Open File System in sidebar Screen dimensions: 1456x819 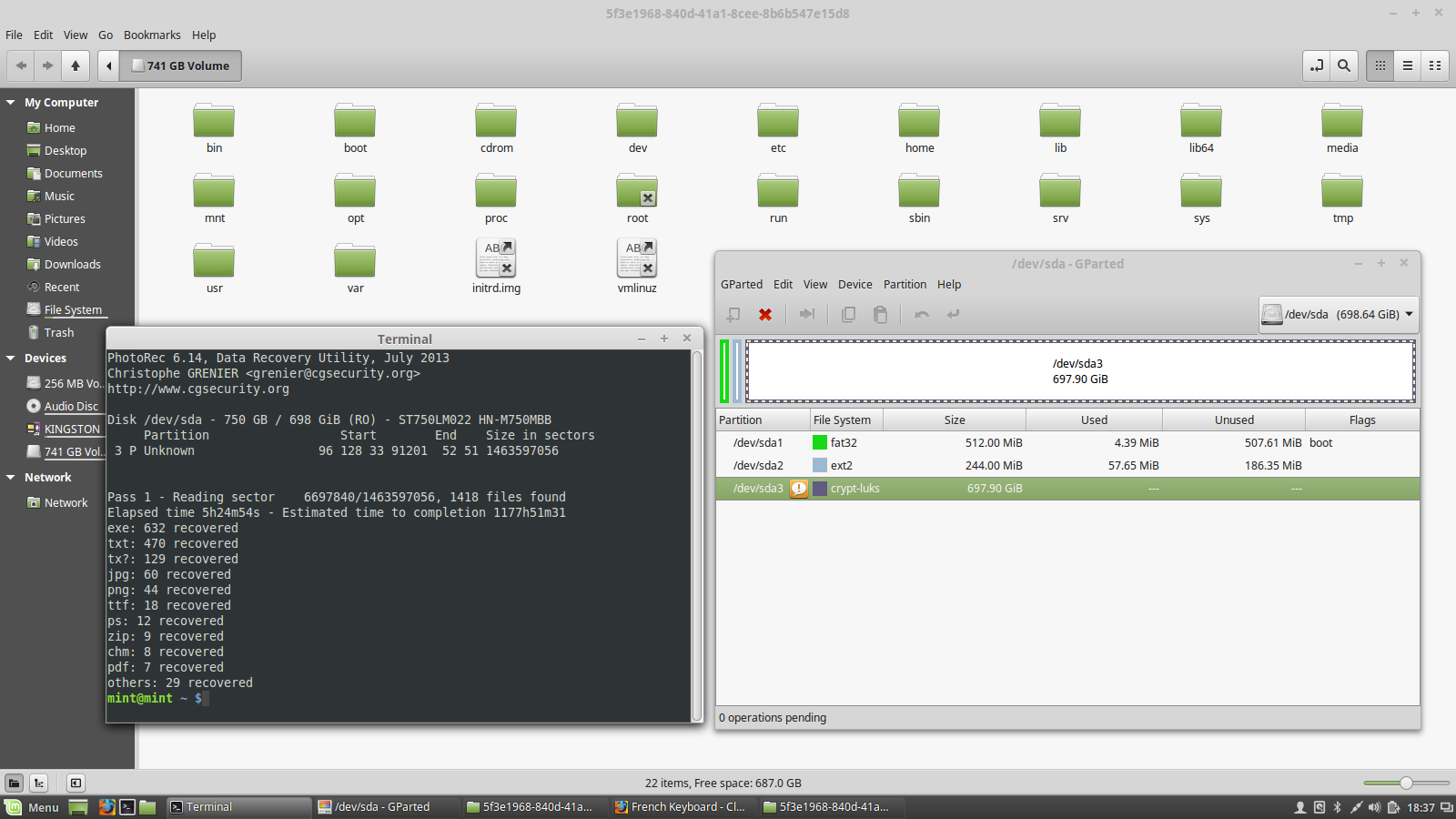click(x=73, y=310)
